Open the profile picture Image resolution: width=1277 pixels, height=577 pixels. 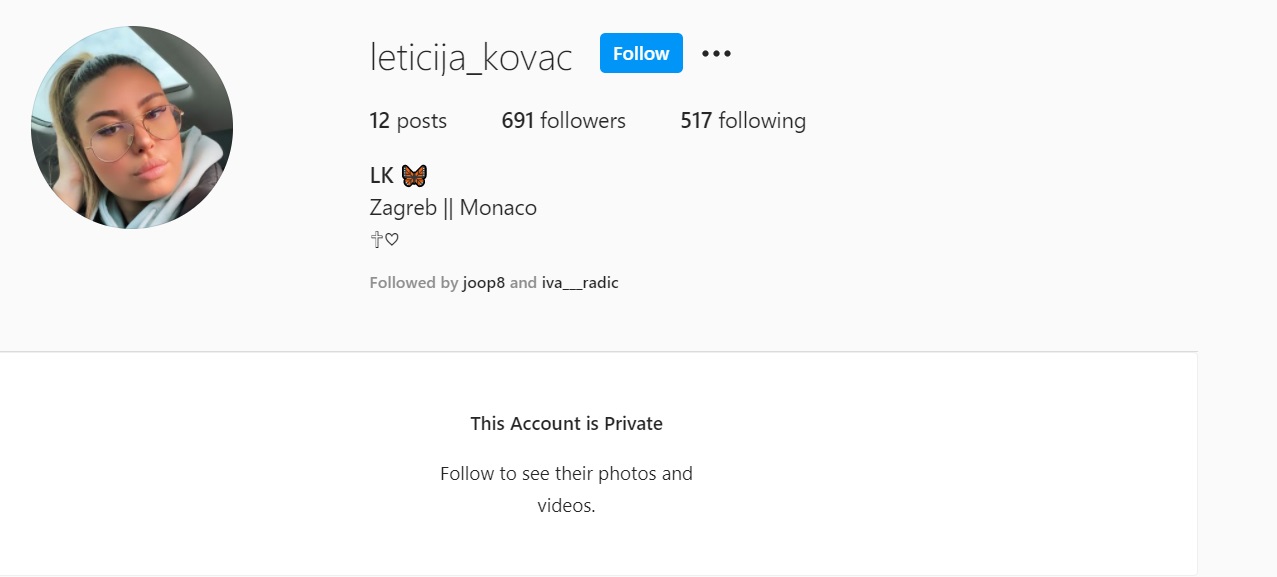coord(132,127)
